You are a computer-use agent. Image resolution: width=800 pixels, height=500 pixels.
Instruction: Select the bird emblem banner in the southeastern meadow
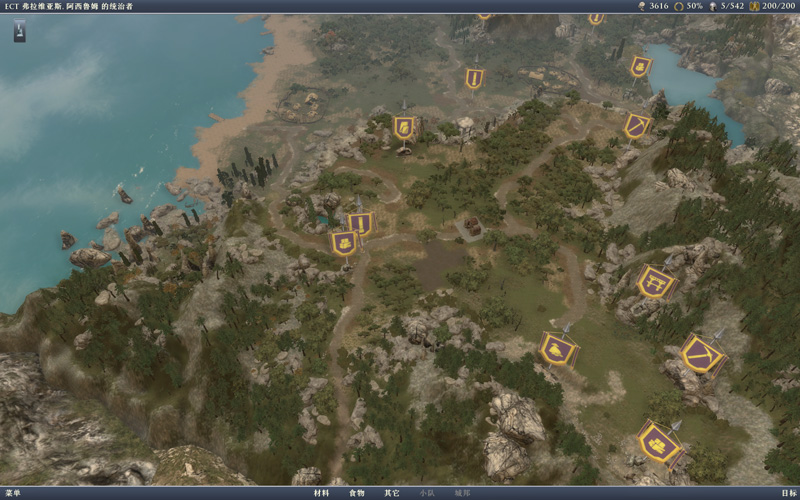click(x=558, y=349)
